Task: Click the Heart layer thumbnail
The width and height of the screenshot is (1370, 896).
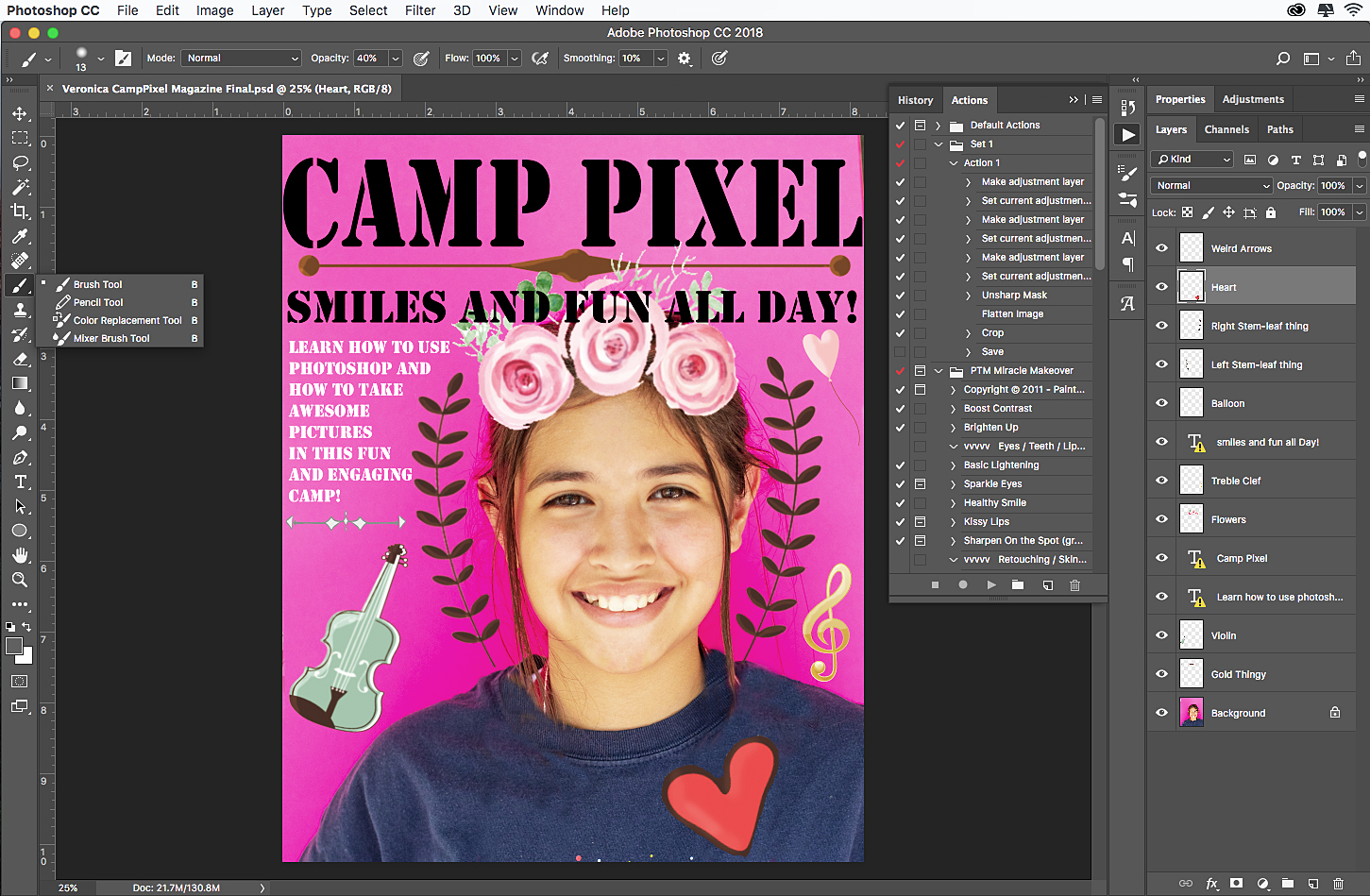Action: coord(1192,287)
